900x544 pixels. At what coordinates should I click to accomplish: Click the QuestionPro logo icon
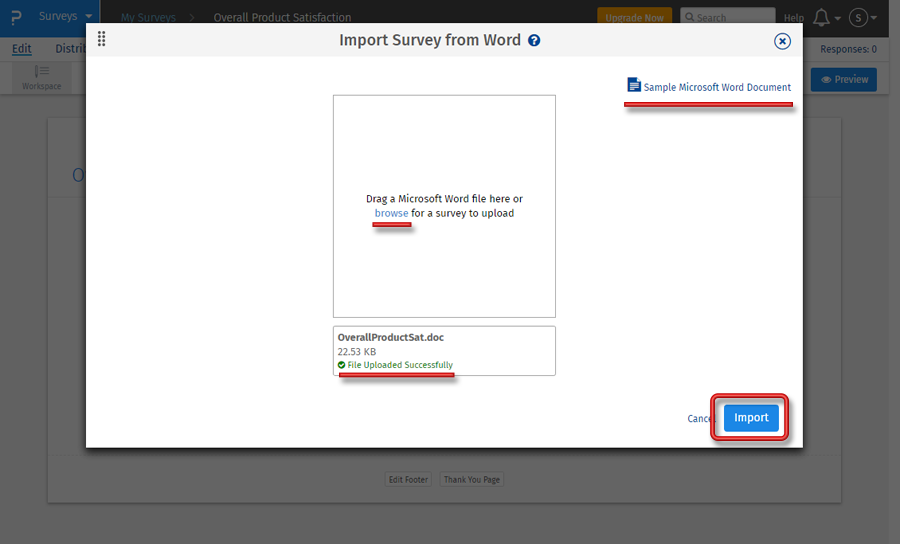click(x=16, y=17)
